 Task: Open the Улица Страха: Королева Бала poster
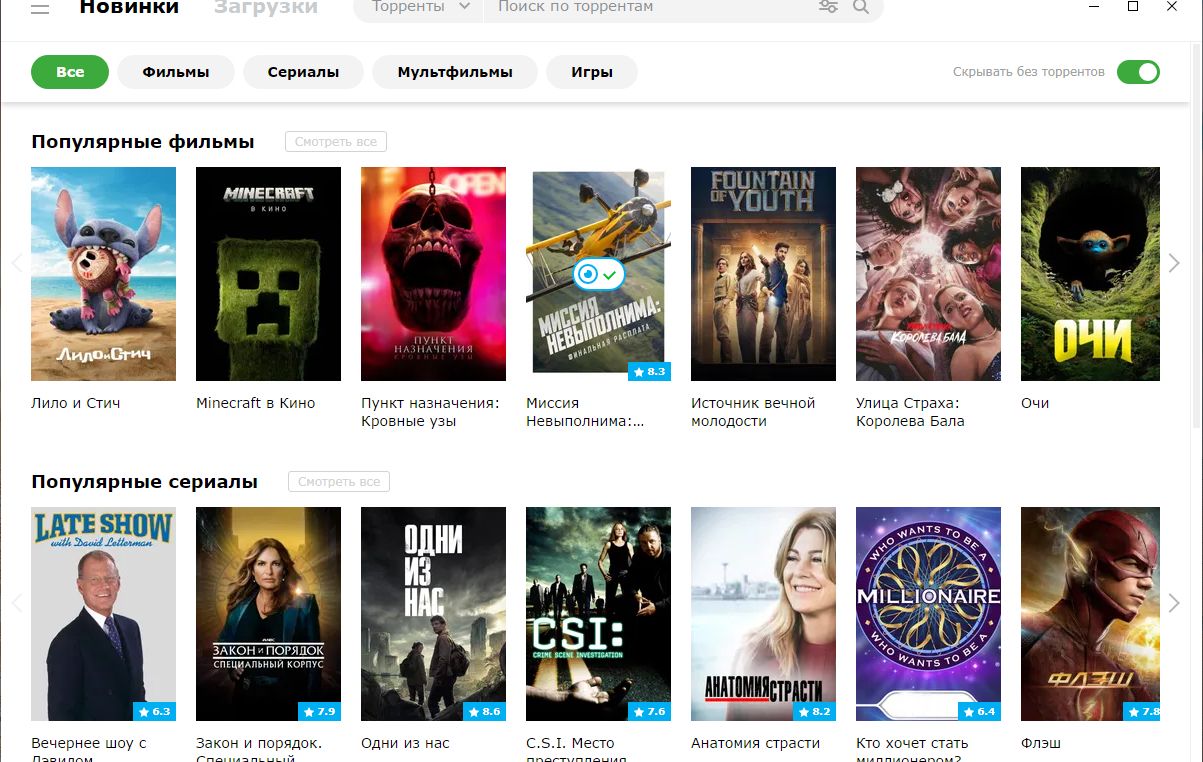click(929, 274)
